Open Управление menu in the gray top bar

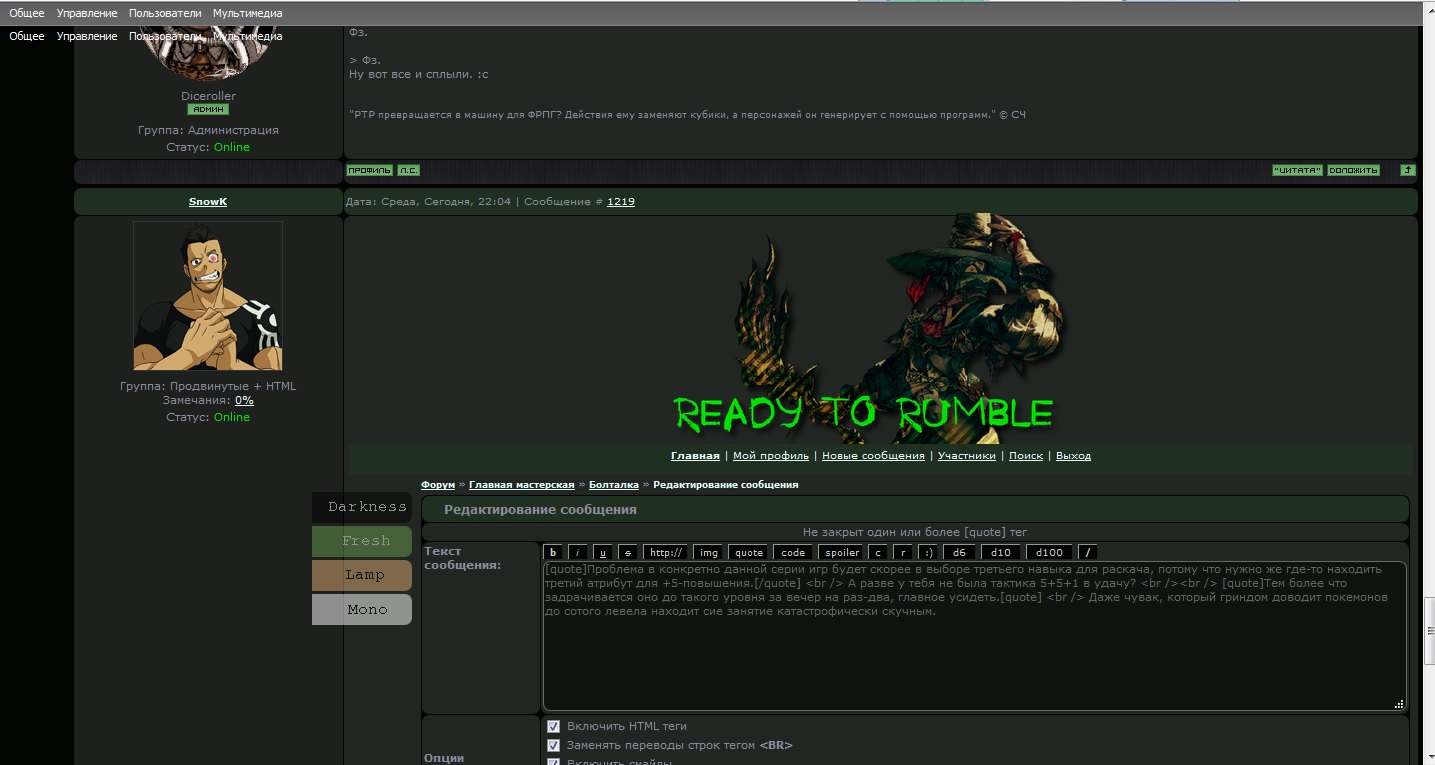coord(87,13)
